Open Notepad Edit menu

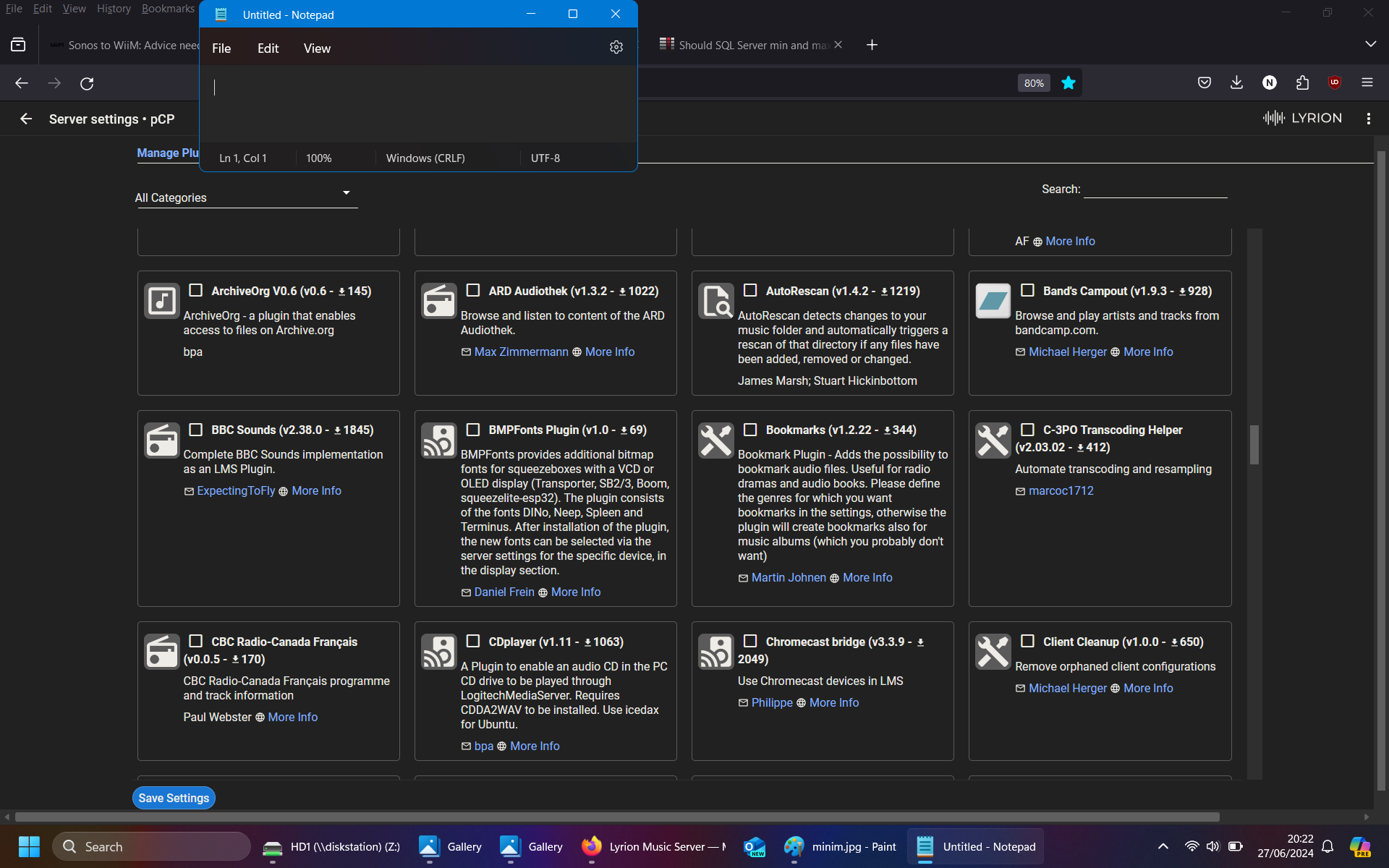point(268,48)
